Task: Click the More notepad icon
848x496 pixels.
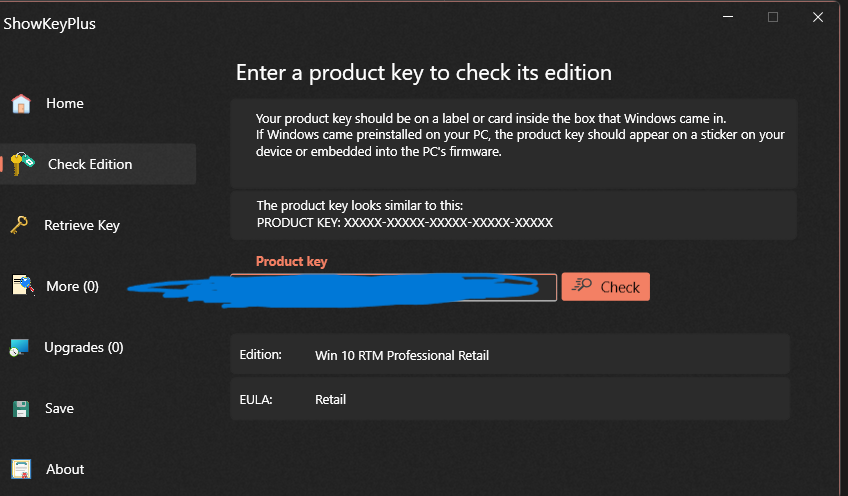Action: (x=23, y=286)
